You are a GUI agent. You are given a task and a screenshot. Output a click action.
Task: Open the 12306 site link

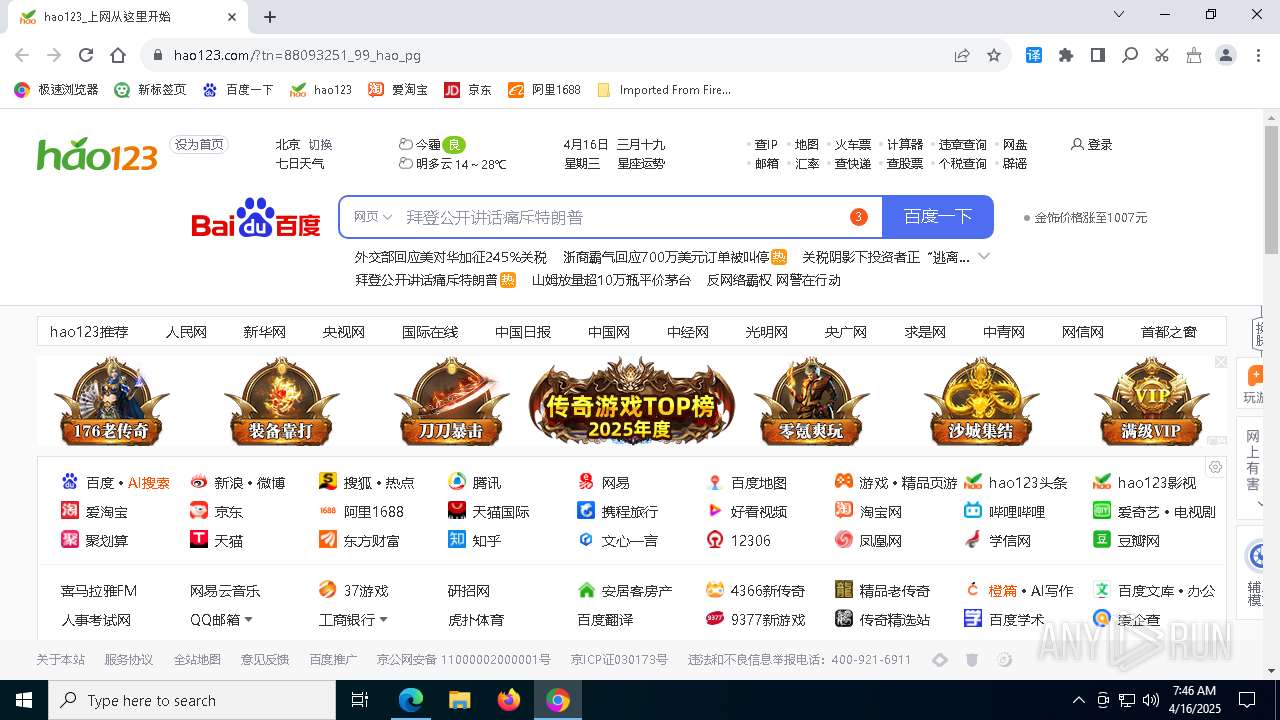tap(753, 541)
